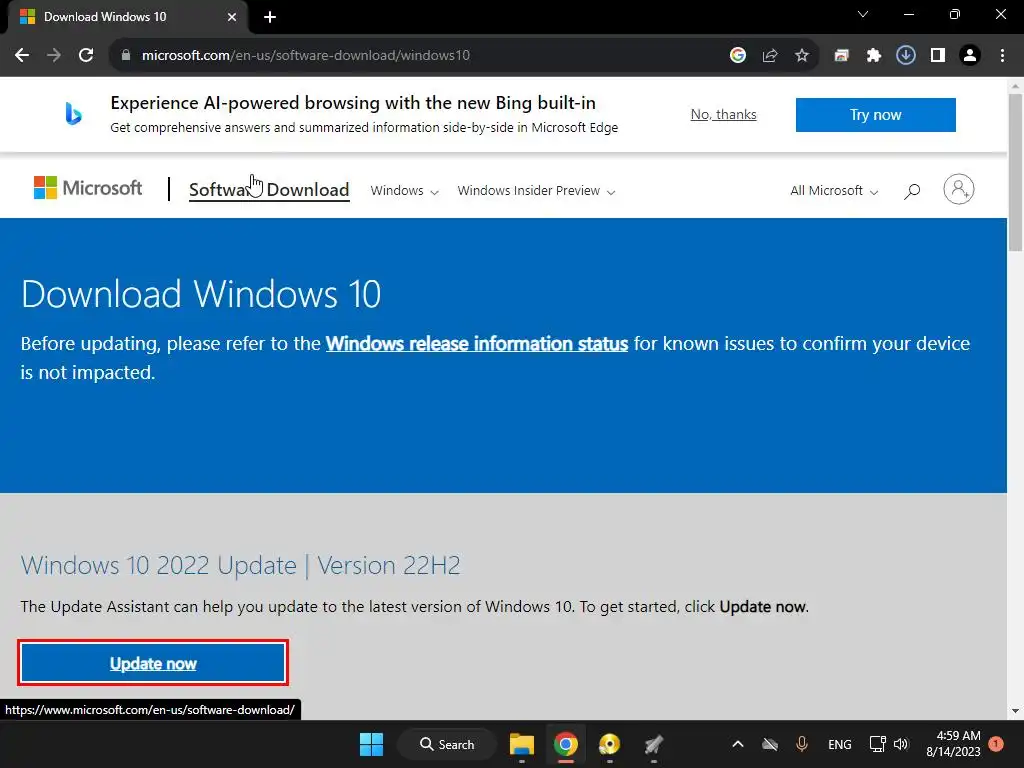
Task: Switch the ENG input language
Action: (x=840, y=744)
